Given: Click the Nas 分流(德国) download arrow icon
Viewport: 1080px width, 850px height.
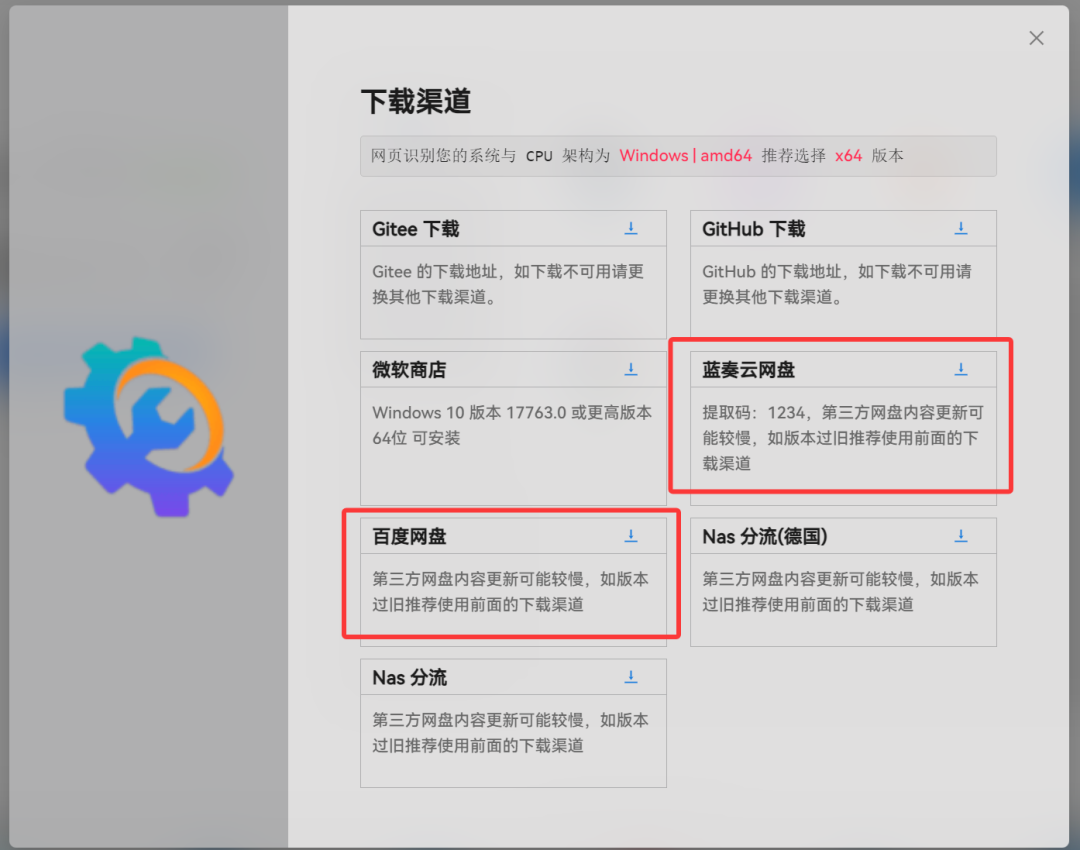Looking at the screenshot, I should pyautogui.click(x=960, y=536).
